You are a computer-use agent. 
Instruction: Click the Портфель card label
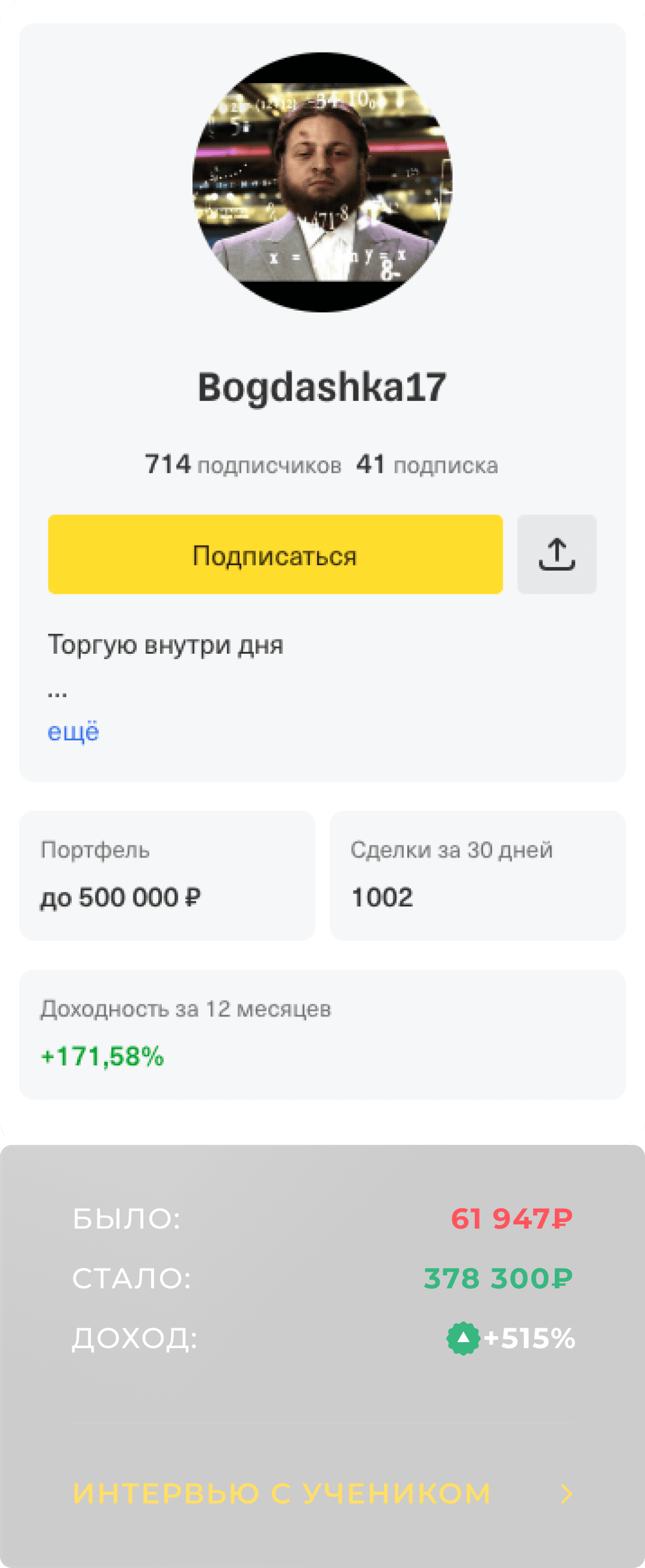95,850
